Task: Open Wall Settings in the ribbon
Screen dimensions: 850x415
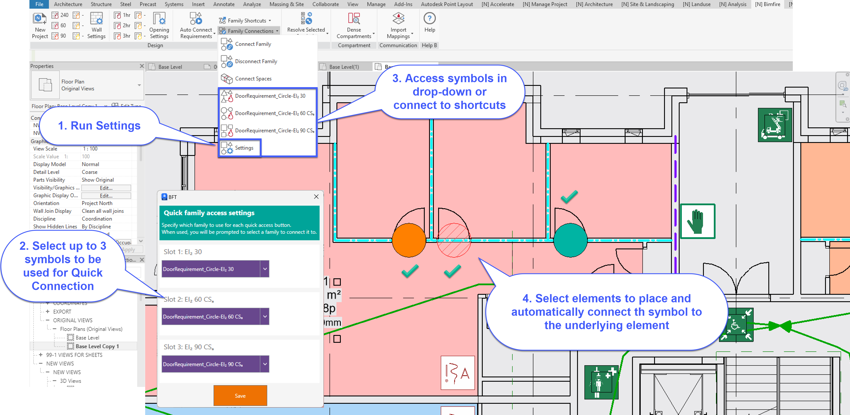Action: [x=96, y=25]
